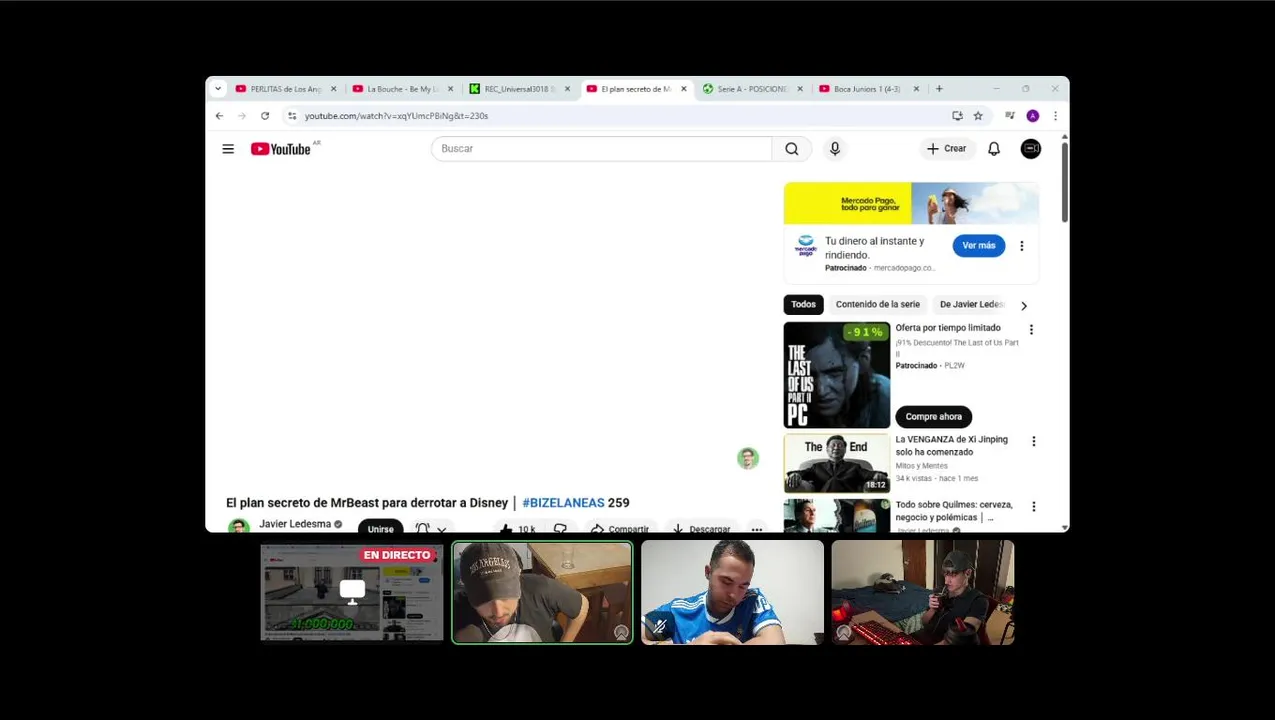Click Javier Ledesma channel avatar below video
This screenshot has height=720, width=1275.
click(x=238, y=526)
